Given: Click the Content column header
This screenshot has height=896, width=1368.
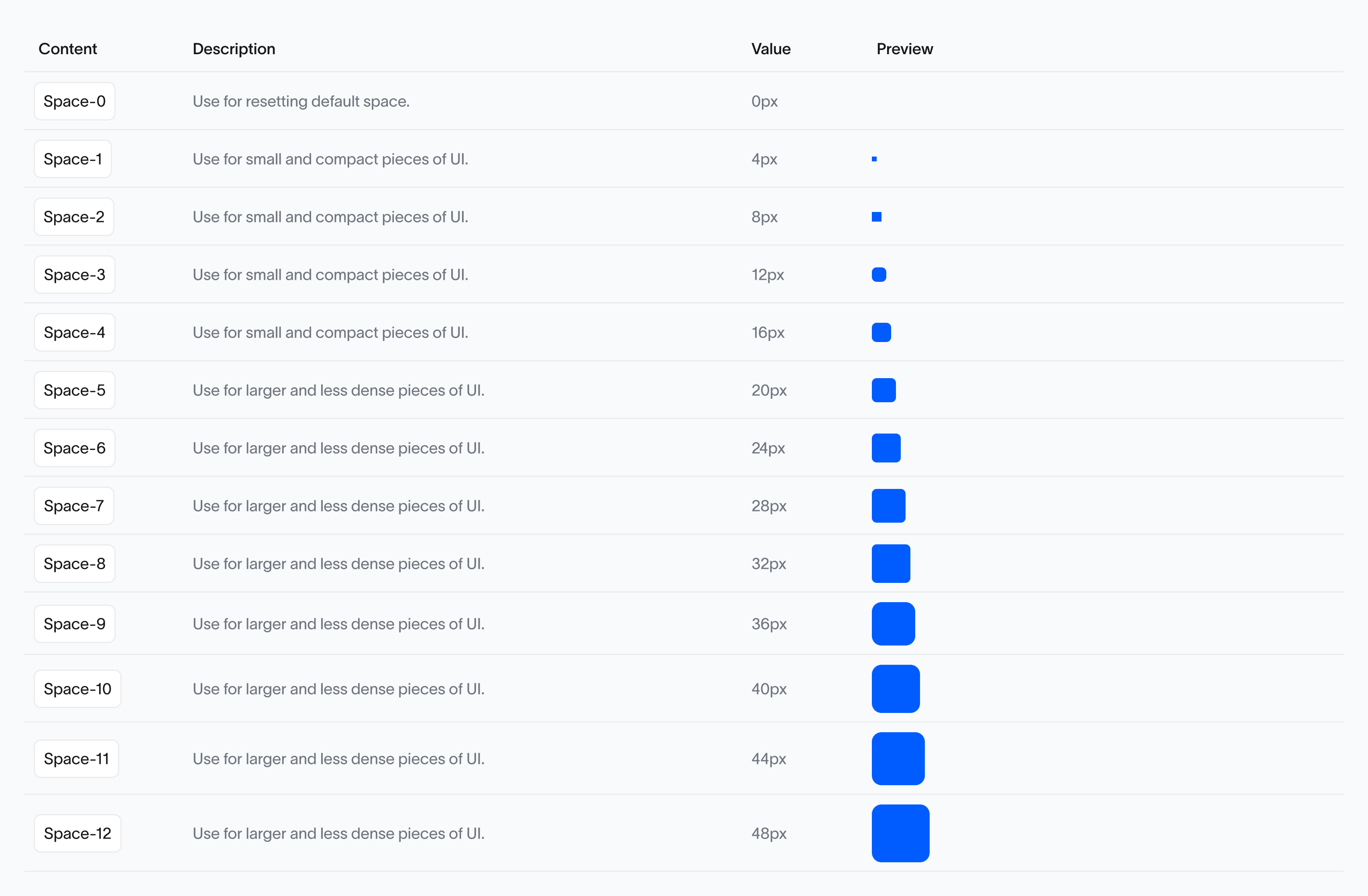Looking at the screenshot, I should [68, 49].
